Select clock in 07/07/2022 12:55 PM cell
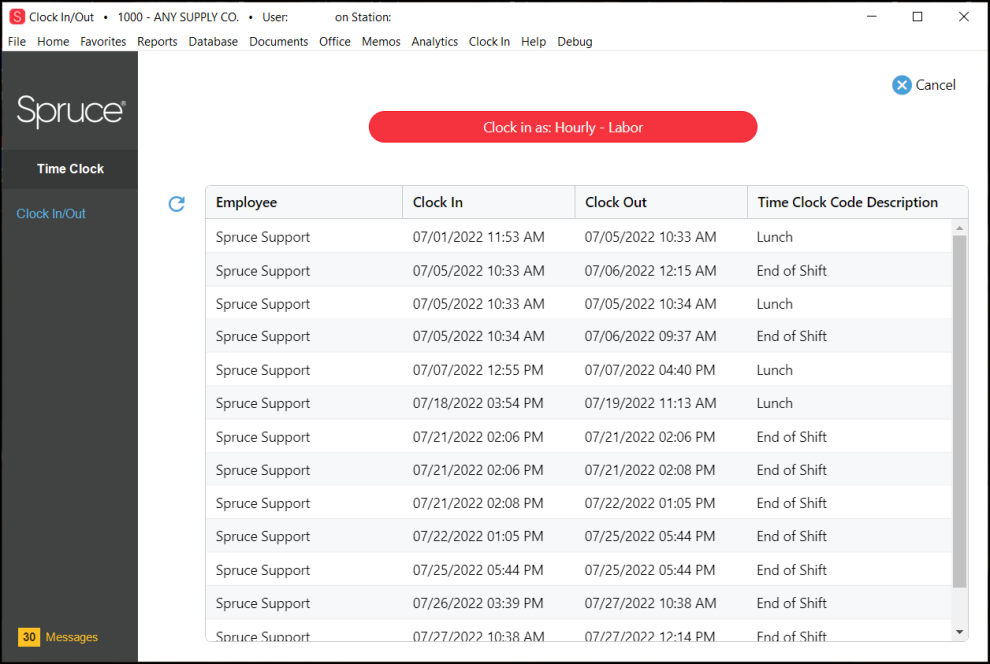The height and width of the screenshot is (664, 990). click(x=478, y=371)
